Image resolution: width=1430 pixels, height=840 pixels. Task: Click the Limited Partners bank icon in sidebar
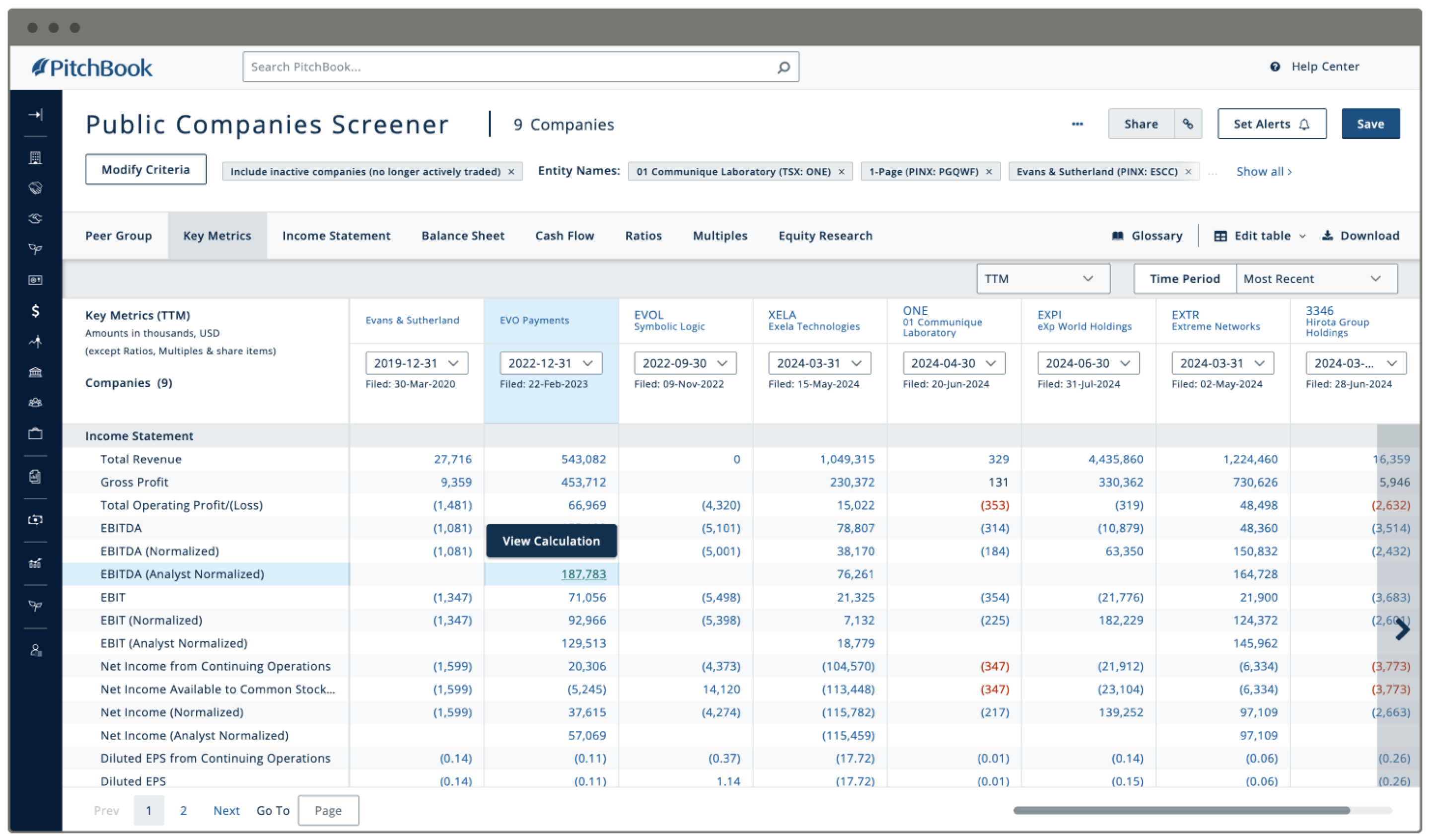pos(37,372)
